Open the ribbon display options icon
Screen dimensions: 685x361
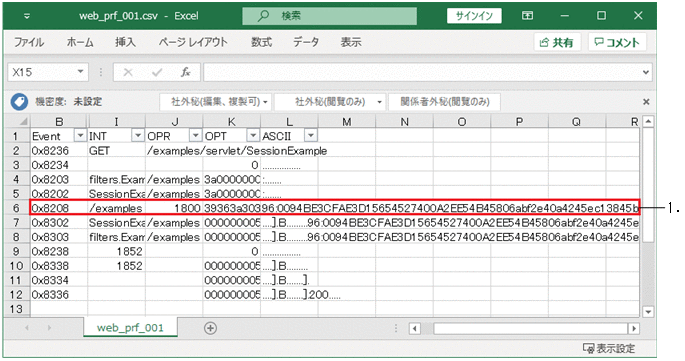(527, 16)
